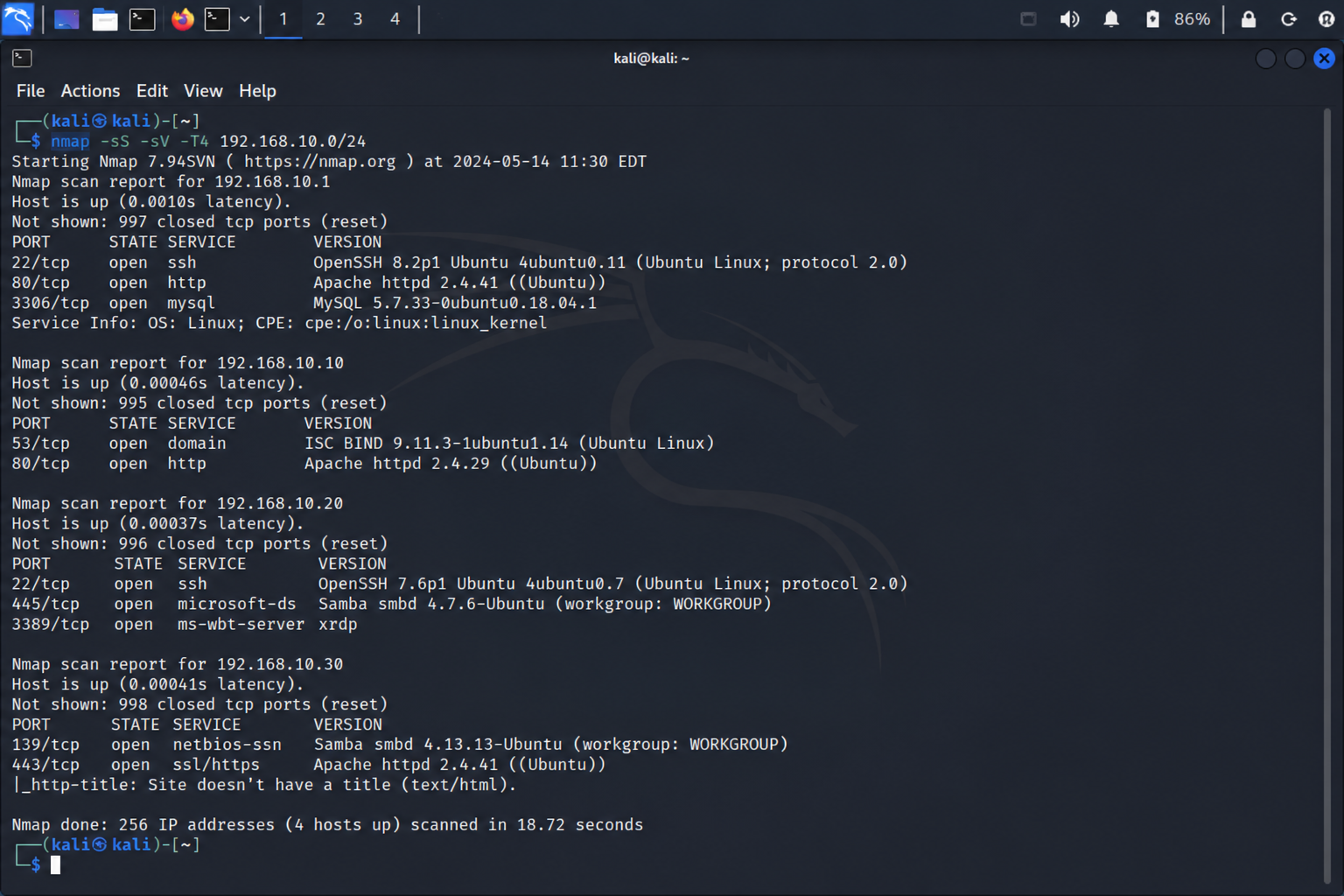Image resolution: width=1344 pixels, height=896 pixels.
Task: Click the OpenSSH 7.6p1 version text
Action: tap(612, 583)
